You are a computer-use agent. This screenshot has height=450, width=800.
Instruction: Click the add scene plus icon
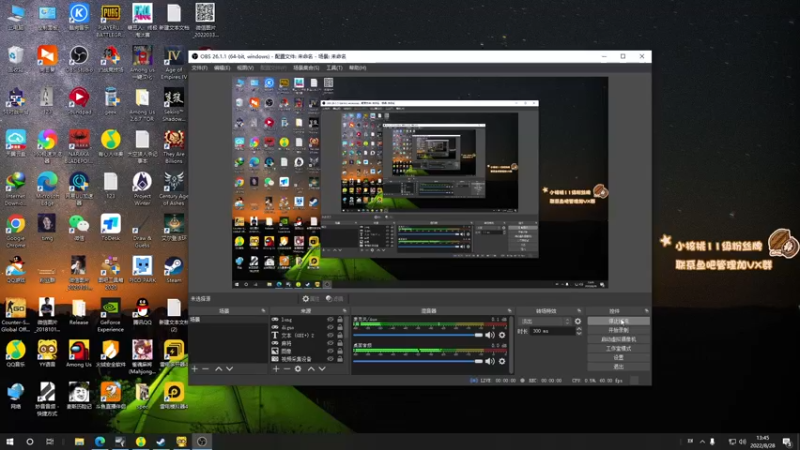[x=194, y=369]
